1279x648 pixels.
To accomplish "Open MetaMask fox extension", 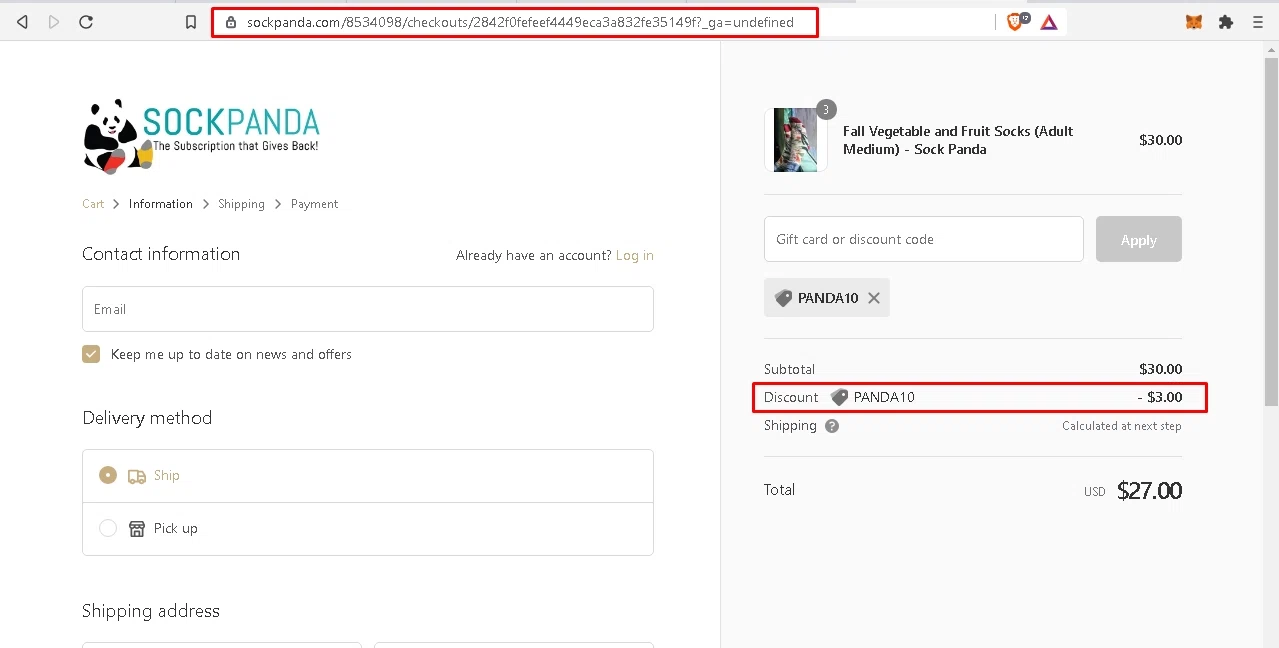I will pos(1194,22).
